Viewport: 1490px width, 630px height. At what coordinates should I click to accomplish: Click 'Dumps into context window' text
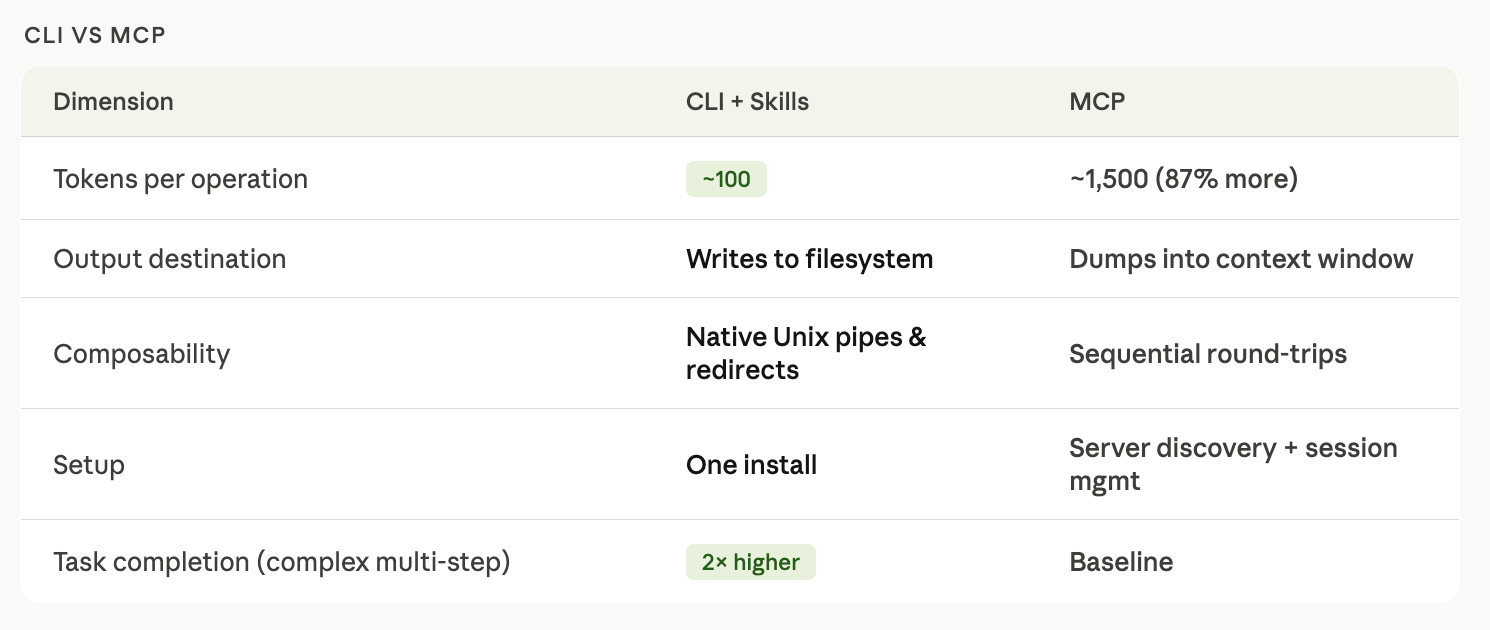point(1241,259)
